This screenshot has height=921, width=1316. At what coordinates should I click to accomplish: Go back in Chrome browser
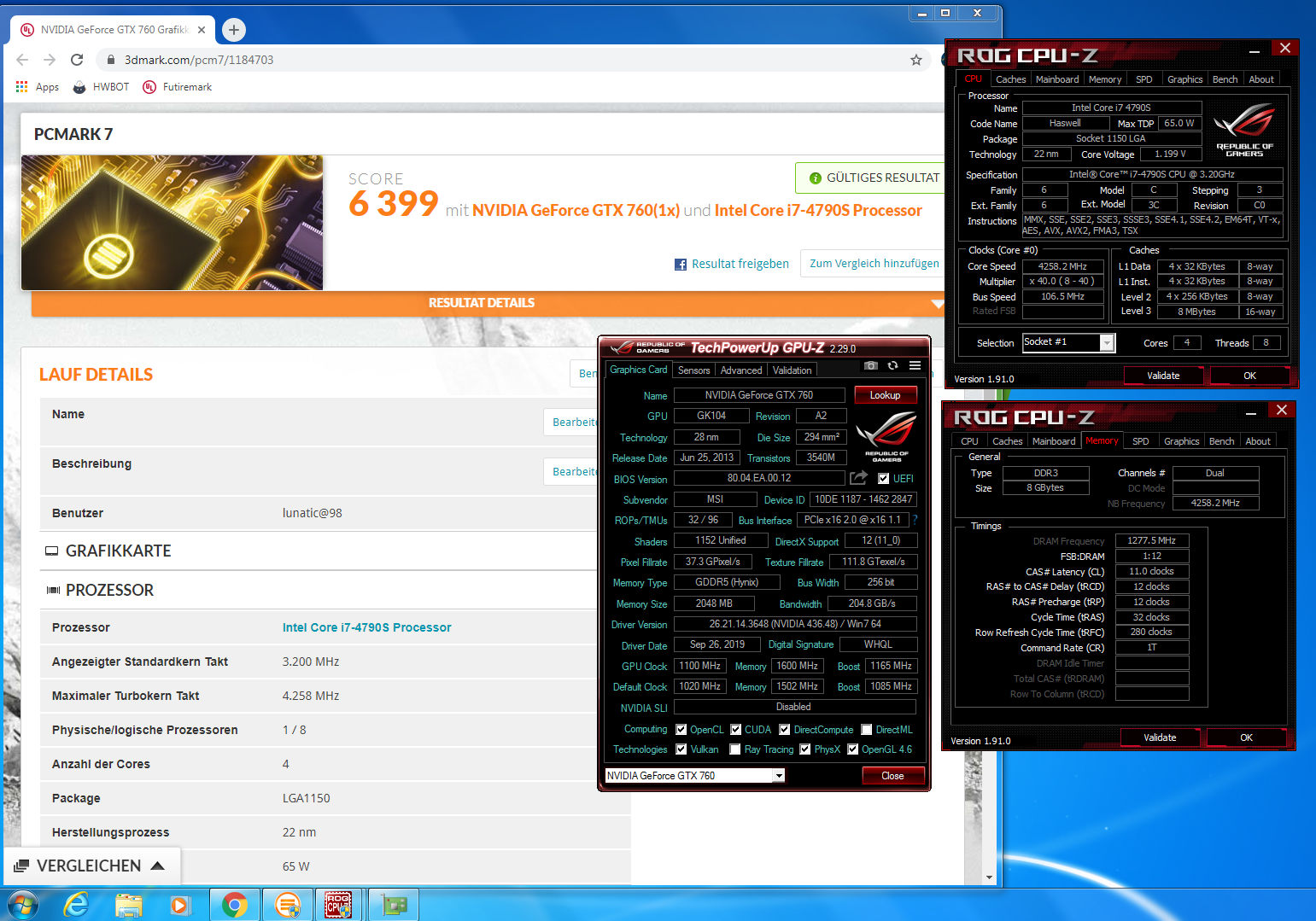(22, 60)
